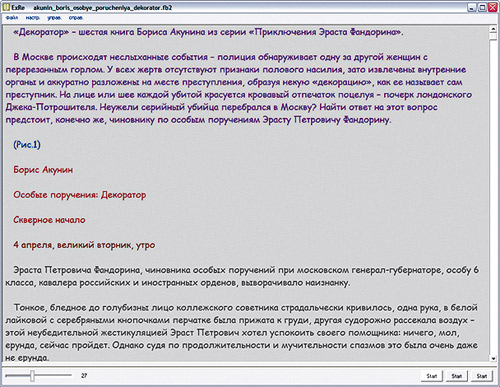
Task: Maximize the ExRe window
Action: click(482, 7)
